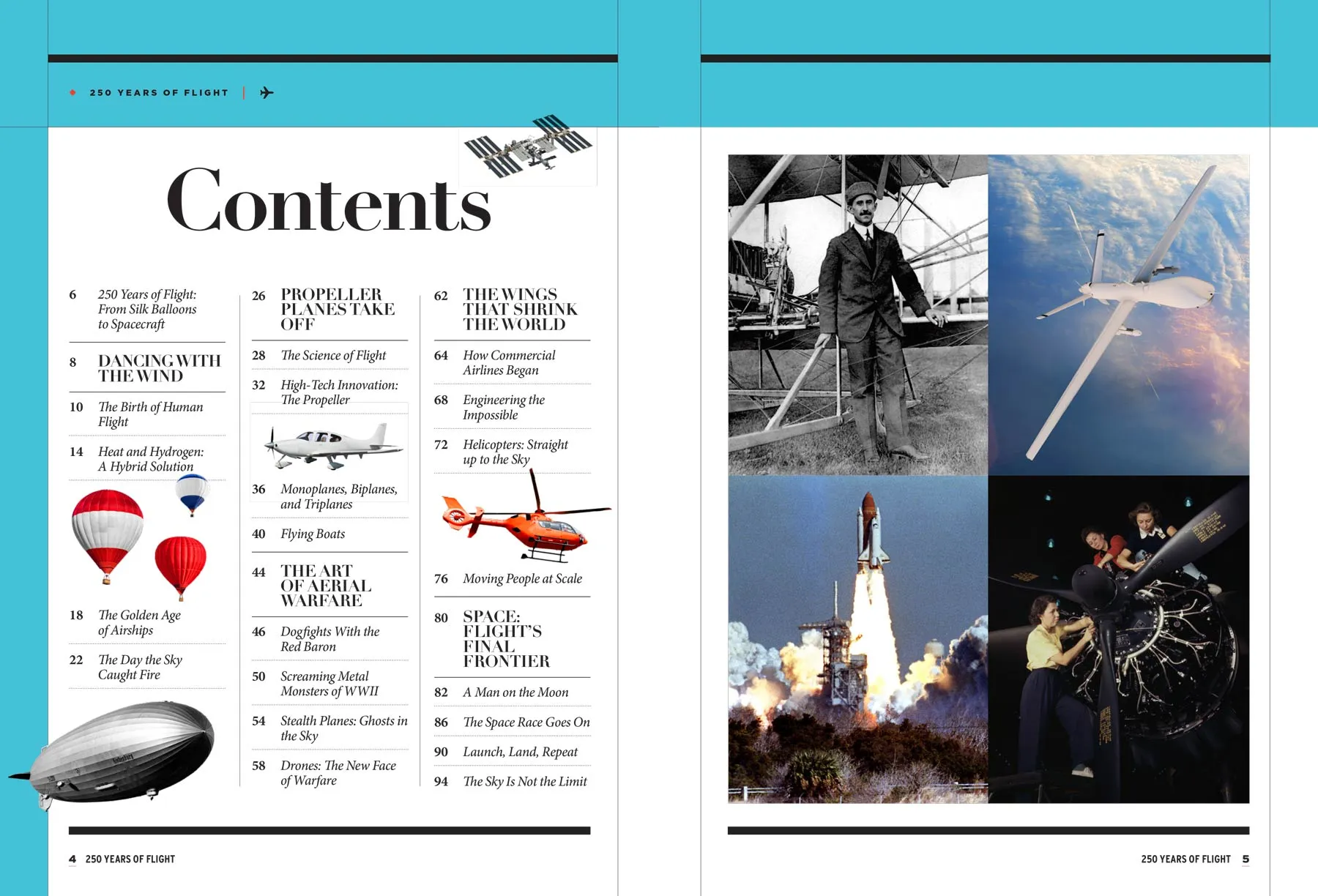Viewport: 1318px width, 896px height.
Task: Open 'The Sky Is Not the Limit'
Action: [525, 781]
